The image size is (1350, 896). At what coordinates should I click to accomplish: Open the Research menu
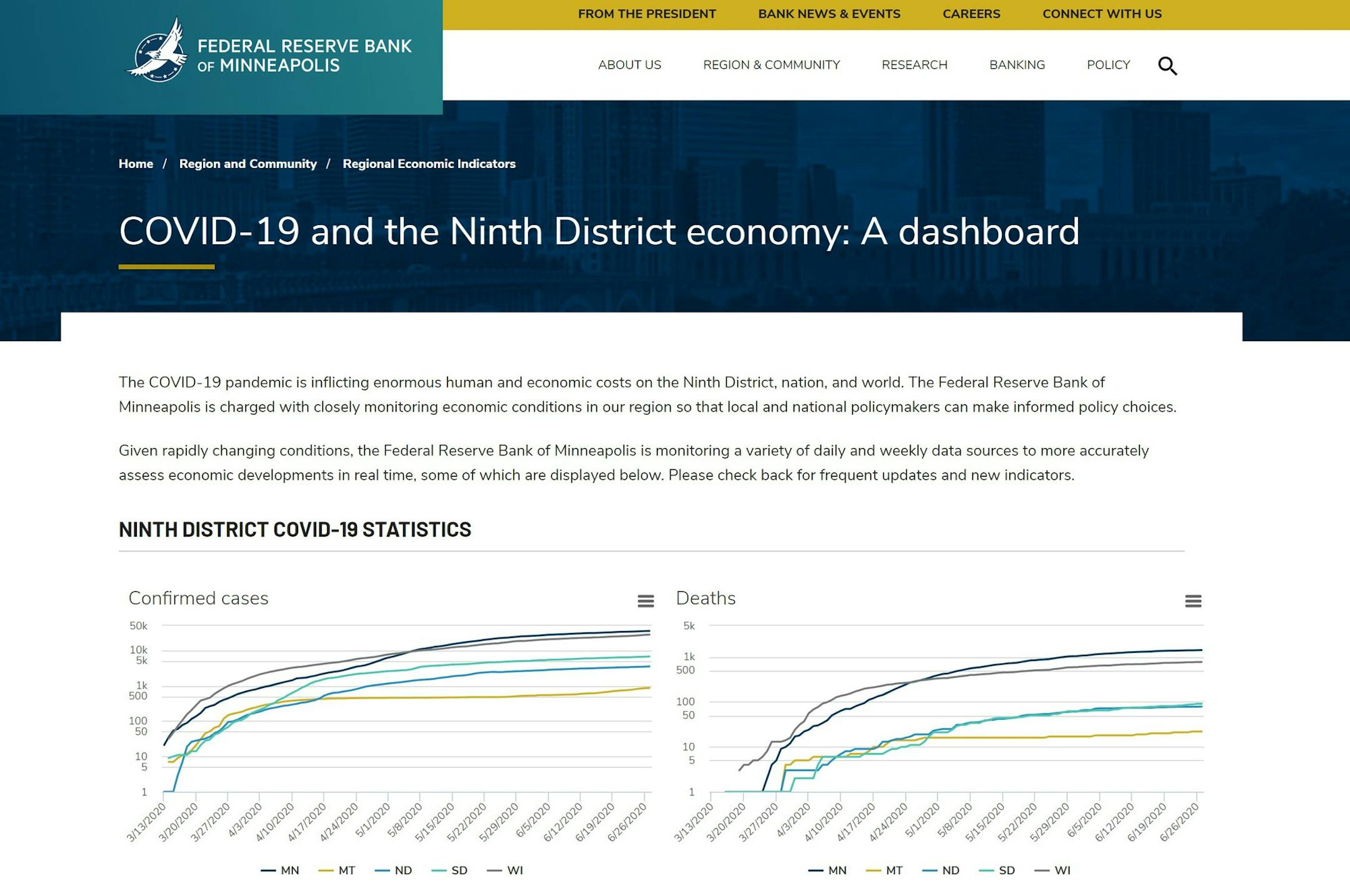[914, 65]
